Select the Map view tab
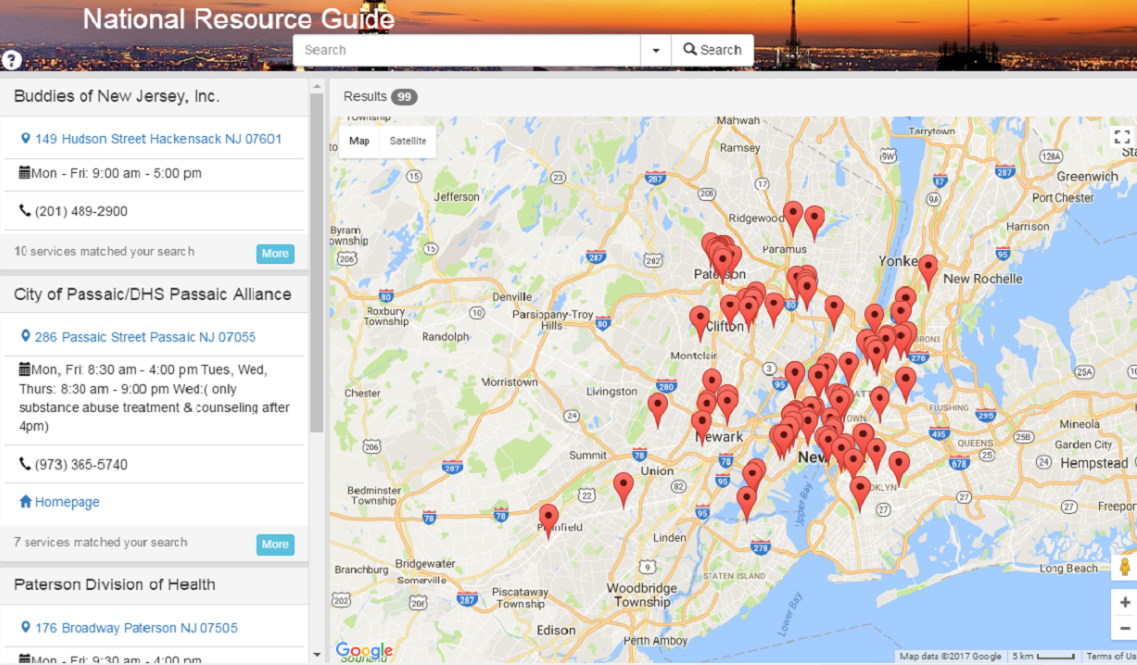 click(359, 141)
